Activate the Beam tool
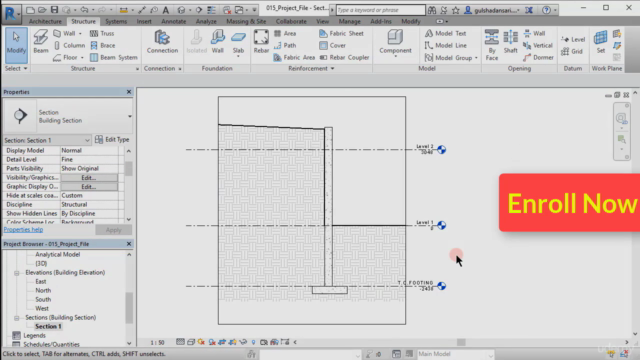The image size is (640, 360). (x=40, y=42)
